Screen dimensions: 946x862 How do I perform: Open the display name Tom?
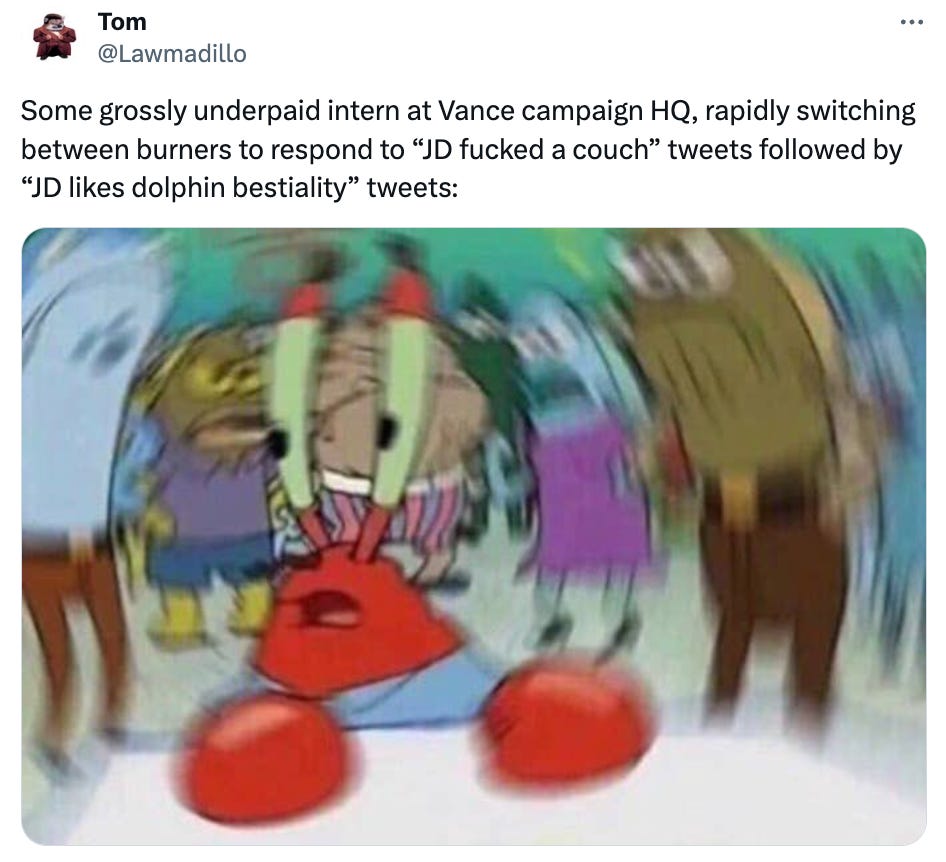coord(122,22)
